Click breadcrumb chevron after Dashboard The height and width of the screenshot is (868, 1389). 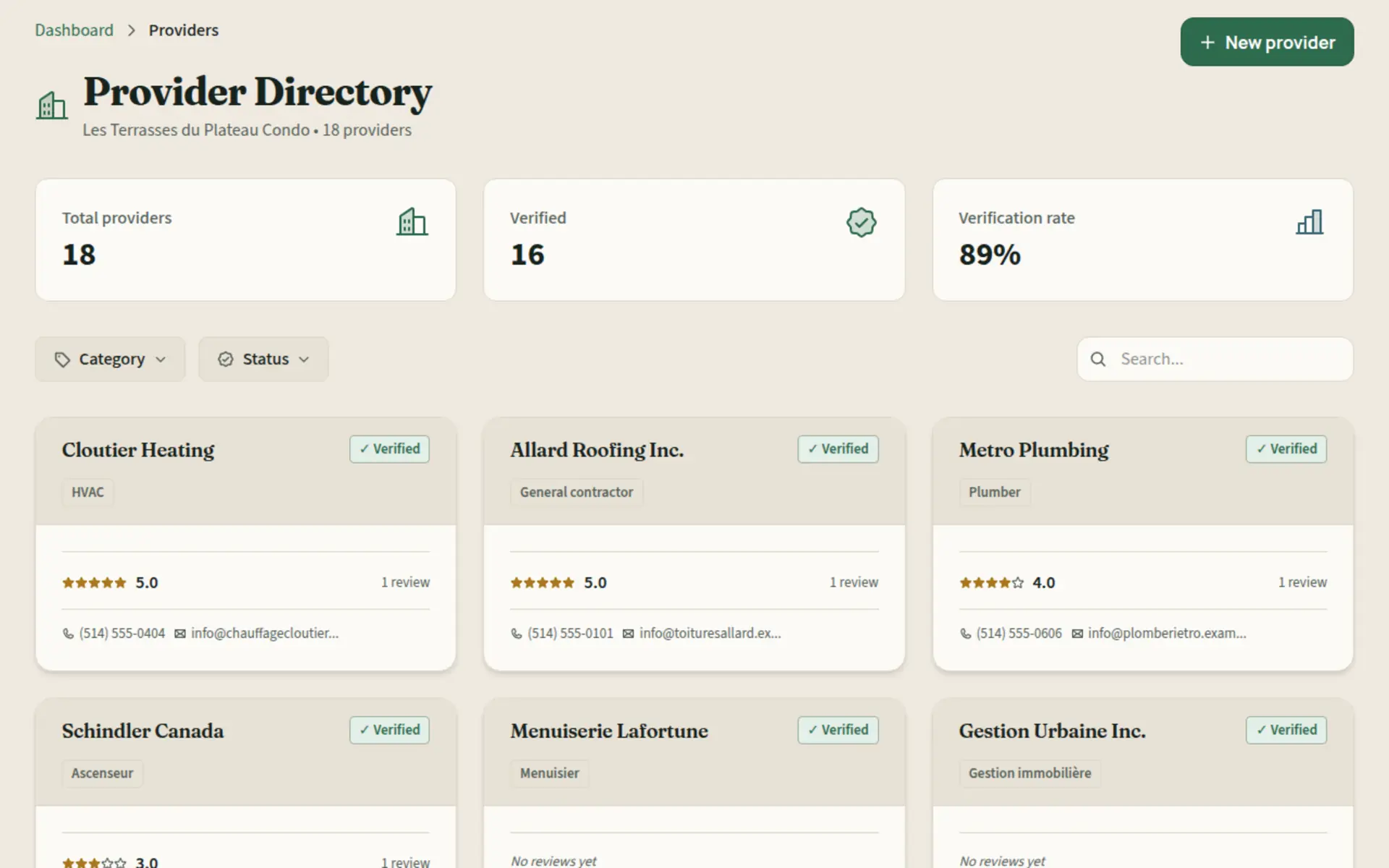(x=131, y=30)
